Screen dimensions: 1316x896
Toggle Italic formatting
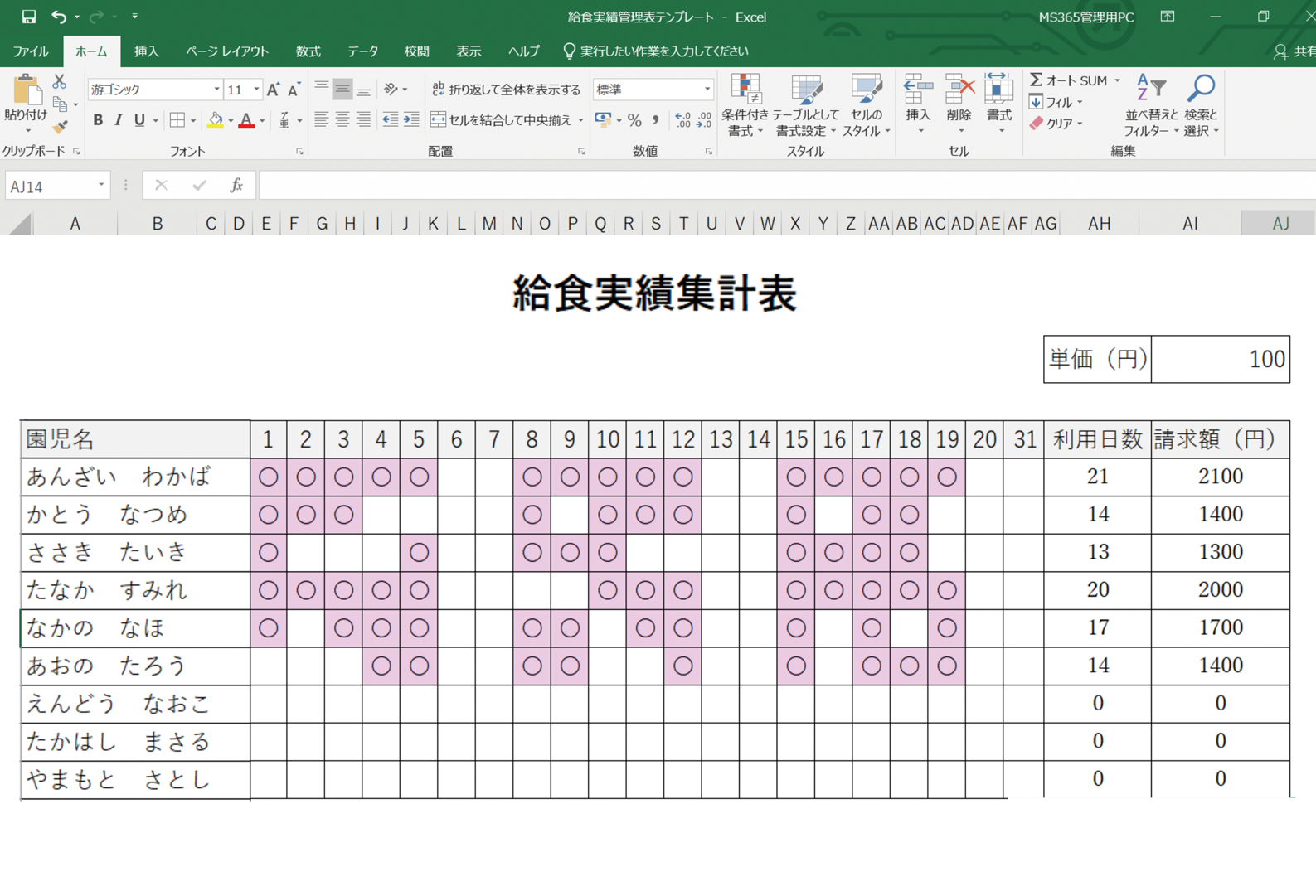[x=119, y=121]
